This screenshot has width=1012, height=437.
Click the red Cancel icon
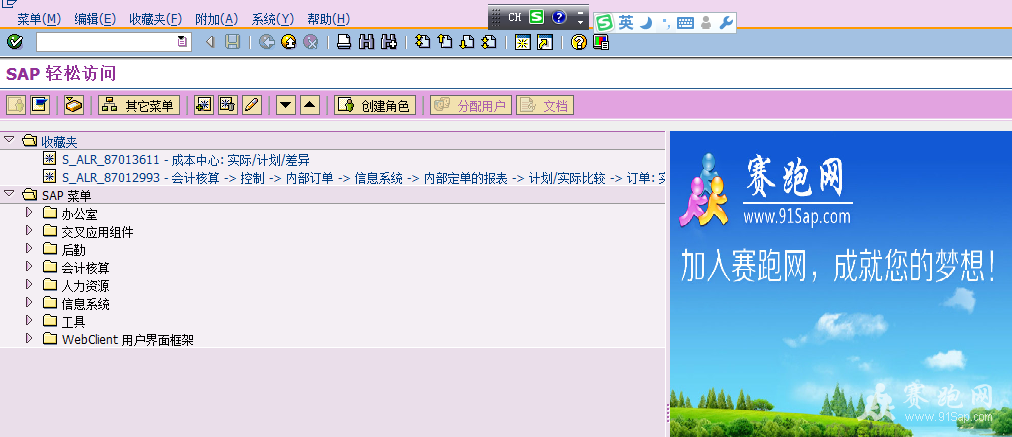(x=310, y=43)
